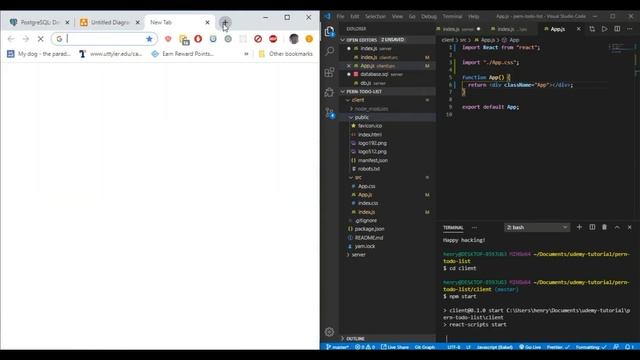
Task: Open Earn Reward Points bookmark
Action: [182, 54]
